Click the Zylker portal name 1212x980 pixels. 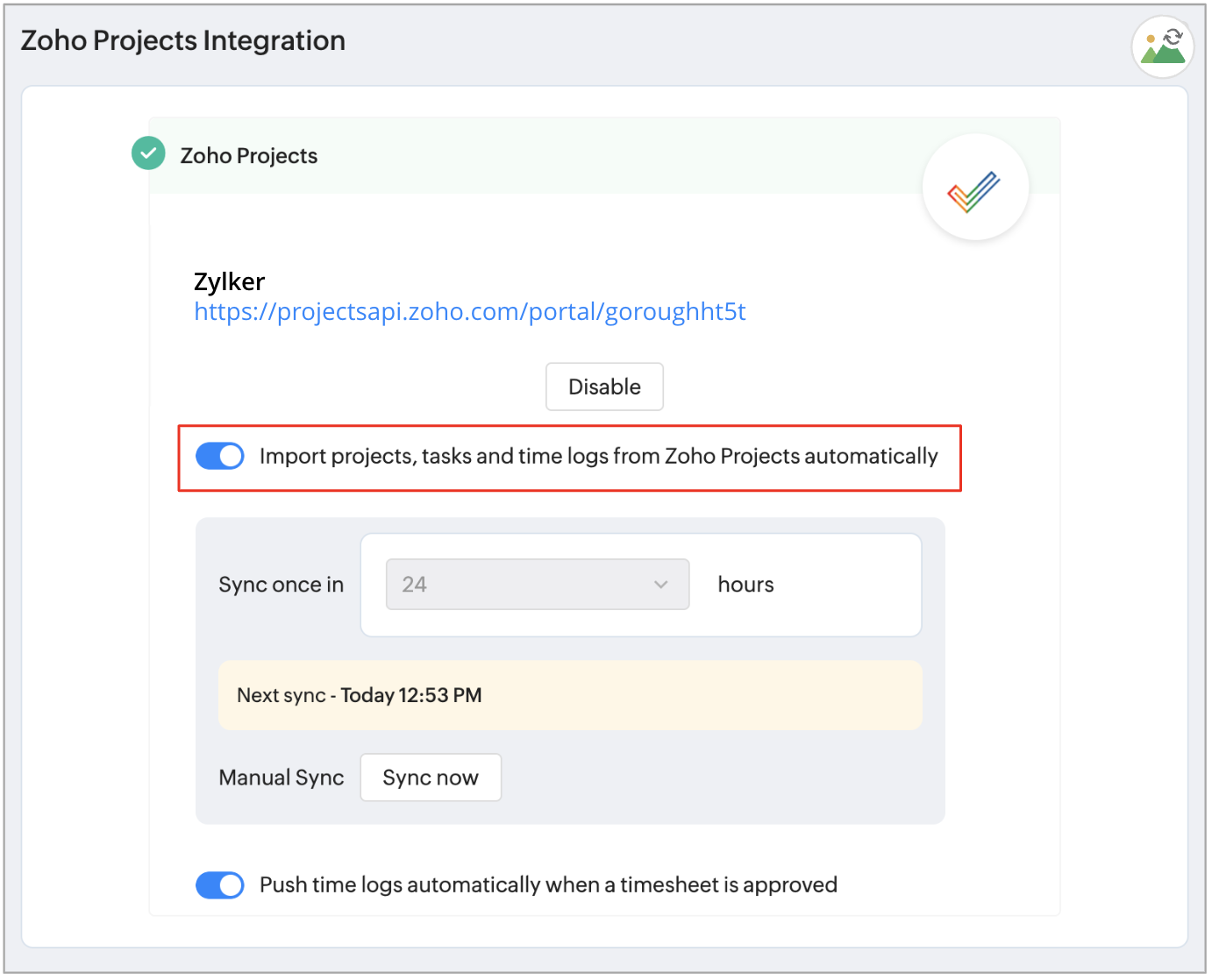(x=229, y=281)
